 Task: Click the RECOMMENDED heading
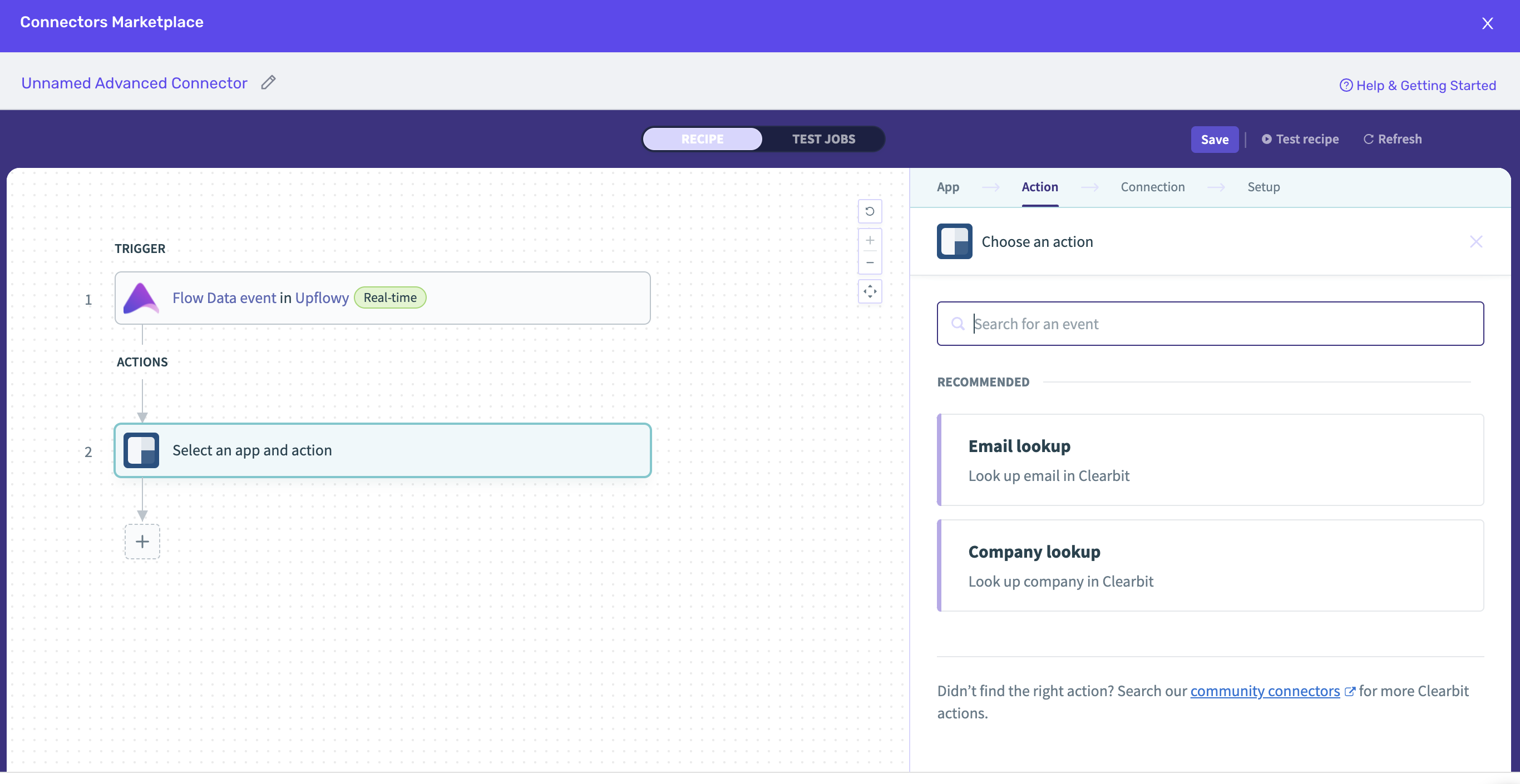(x=983, y=381)
